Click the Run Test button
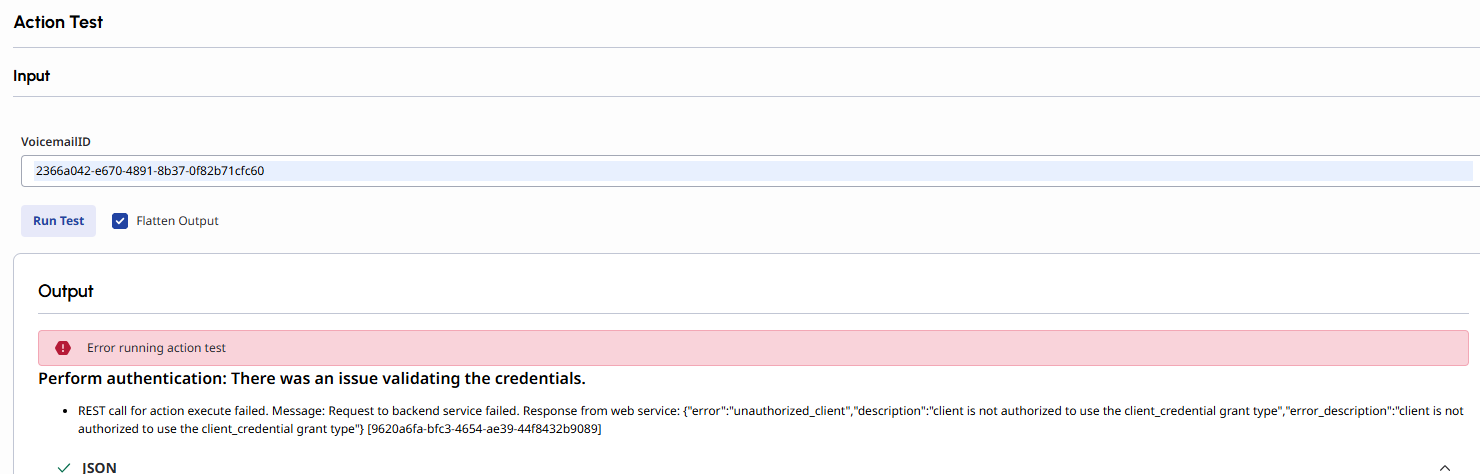 coord(58,221)
